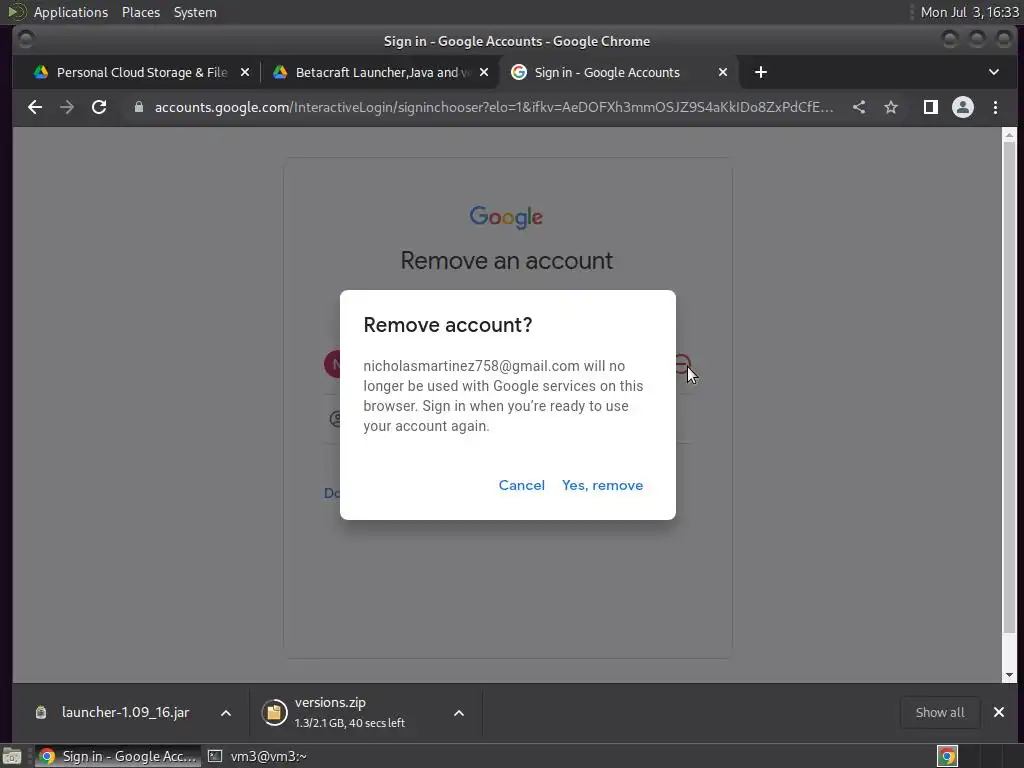Click the scrollbar up arrow
This screenshot has width=1024, height=768.
click(x=1009, y=135)
